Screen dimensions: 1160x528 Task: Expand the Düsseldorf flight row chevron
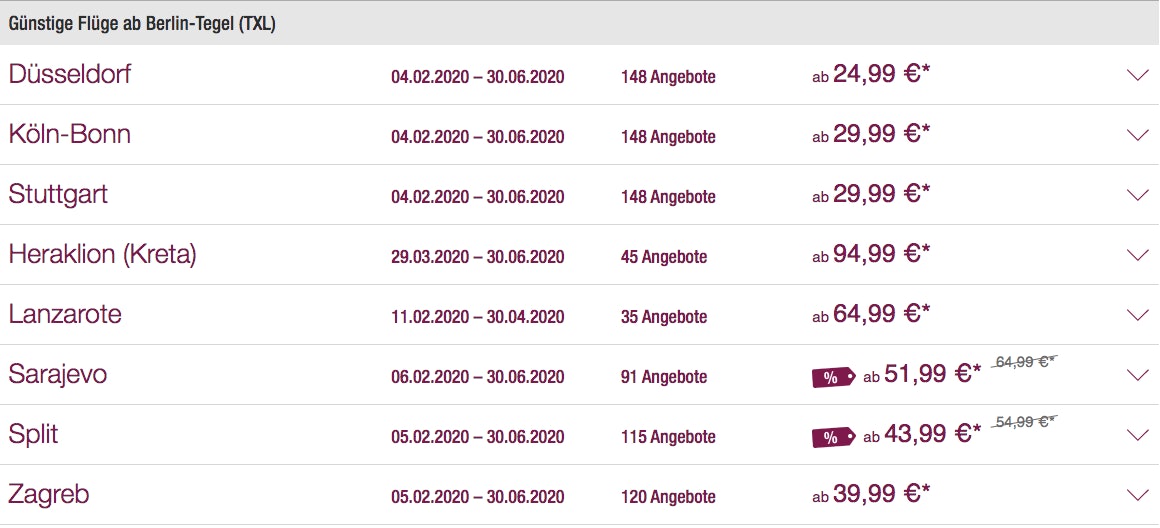coord(1137,75)
